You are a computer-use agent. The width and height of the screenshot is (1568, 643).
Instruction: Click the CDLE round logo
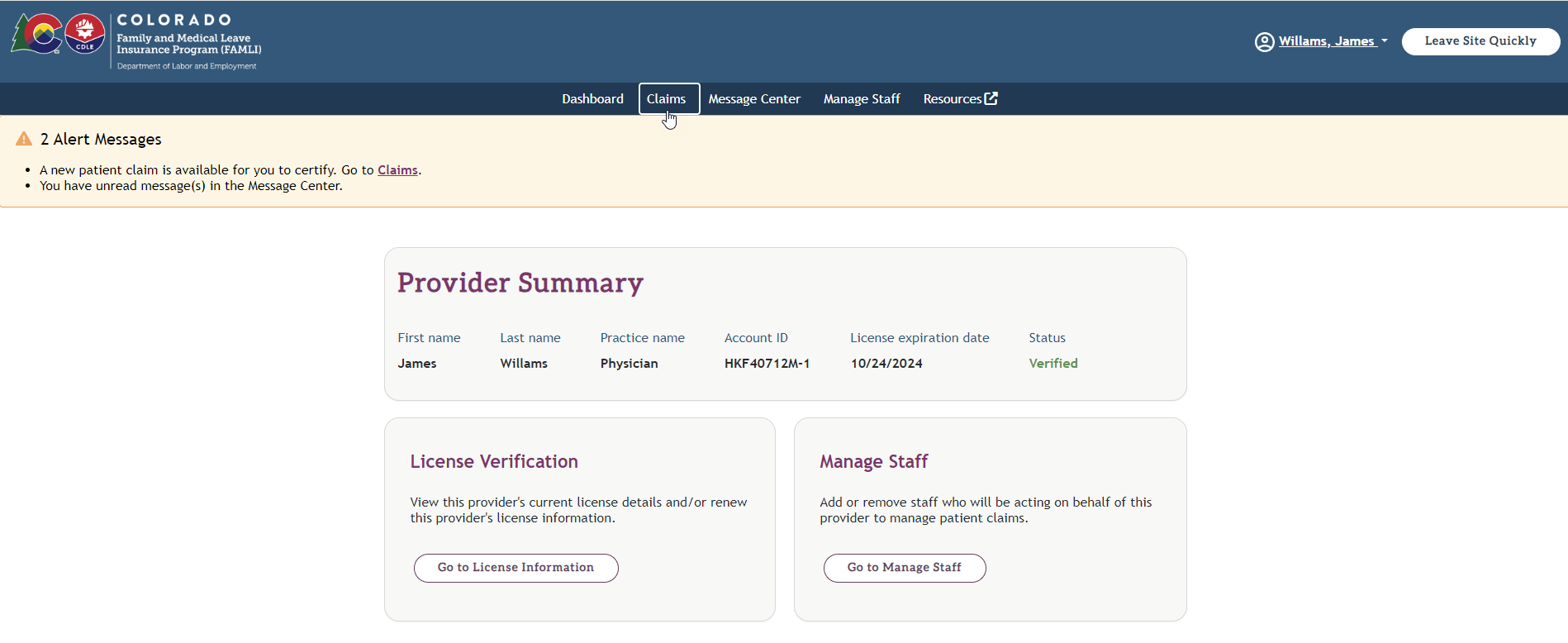[85, 34]
